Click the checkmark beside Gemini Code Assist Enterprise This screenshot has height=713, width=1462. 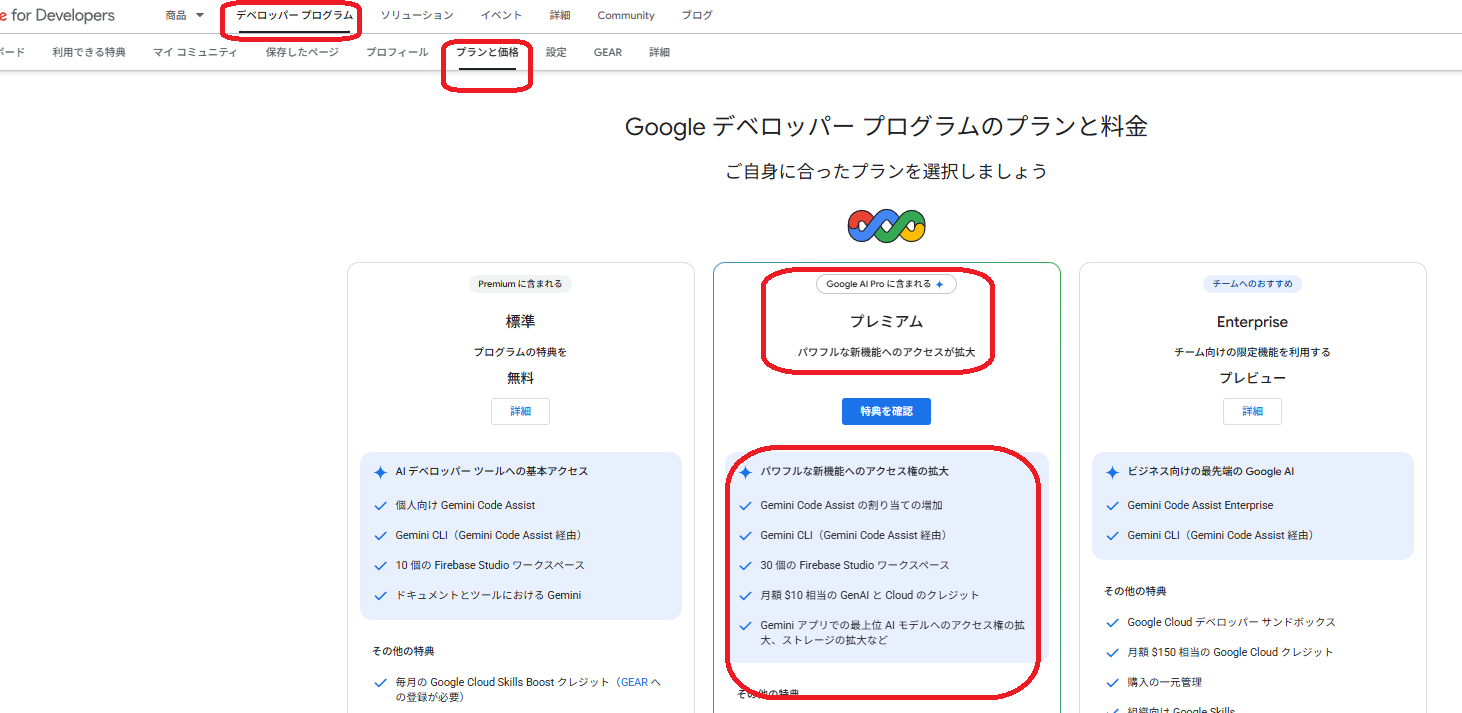(x=1111, y=505)
